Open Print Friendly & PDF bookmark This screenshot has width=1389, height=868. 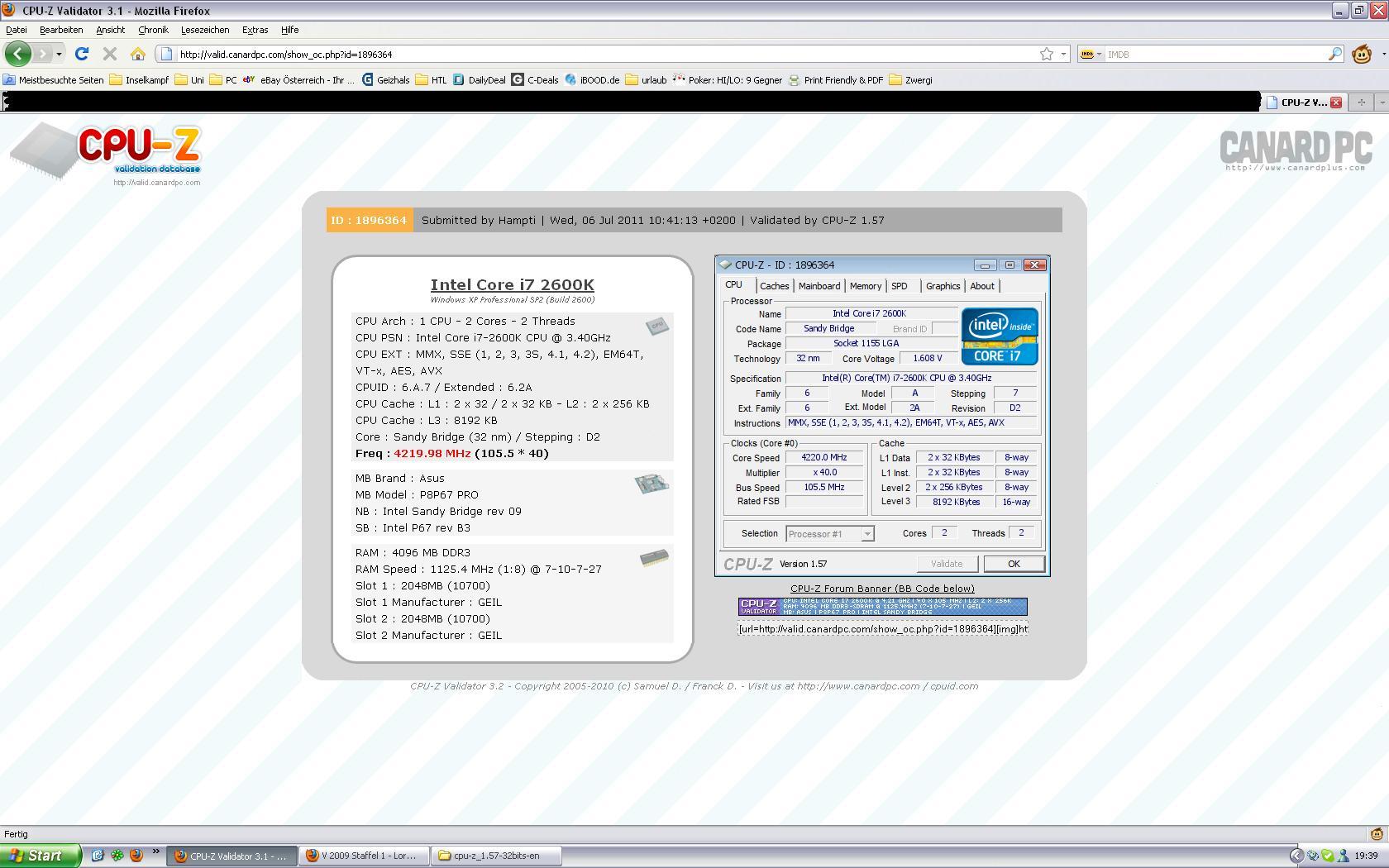(x=835, y=80)
